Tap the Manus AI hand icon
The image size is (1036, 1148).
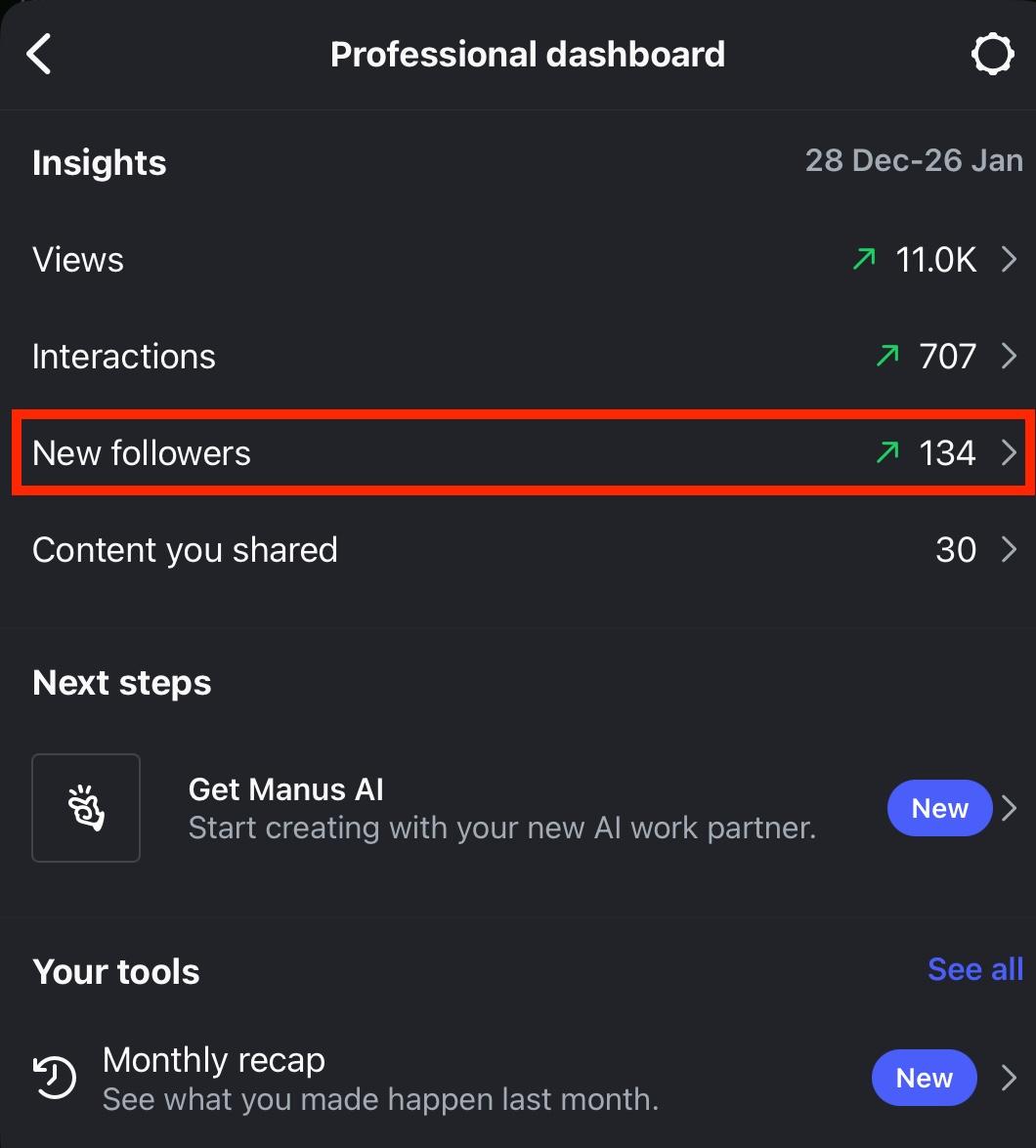click(x=86, y=808)
